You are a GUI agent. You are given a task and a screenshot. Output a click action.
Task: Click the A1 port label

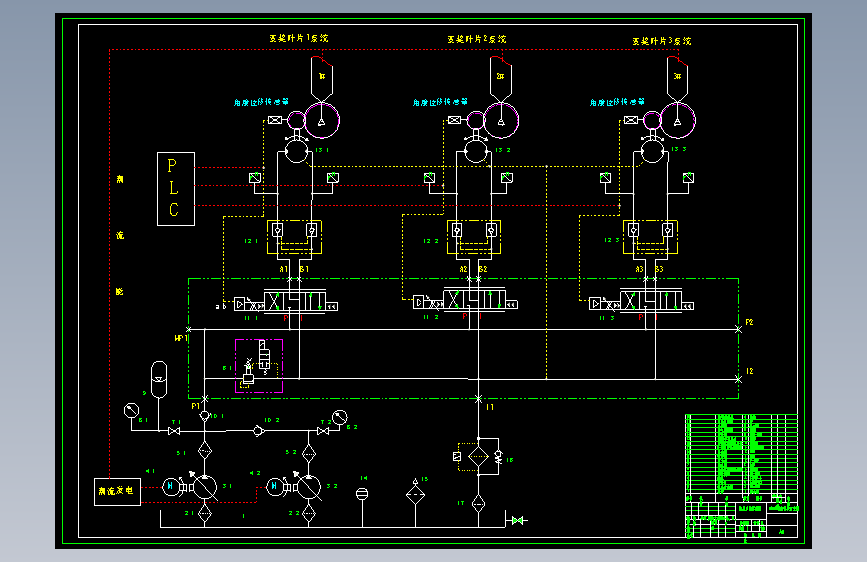pyautogui.click(x=284, y=269)
